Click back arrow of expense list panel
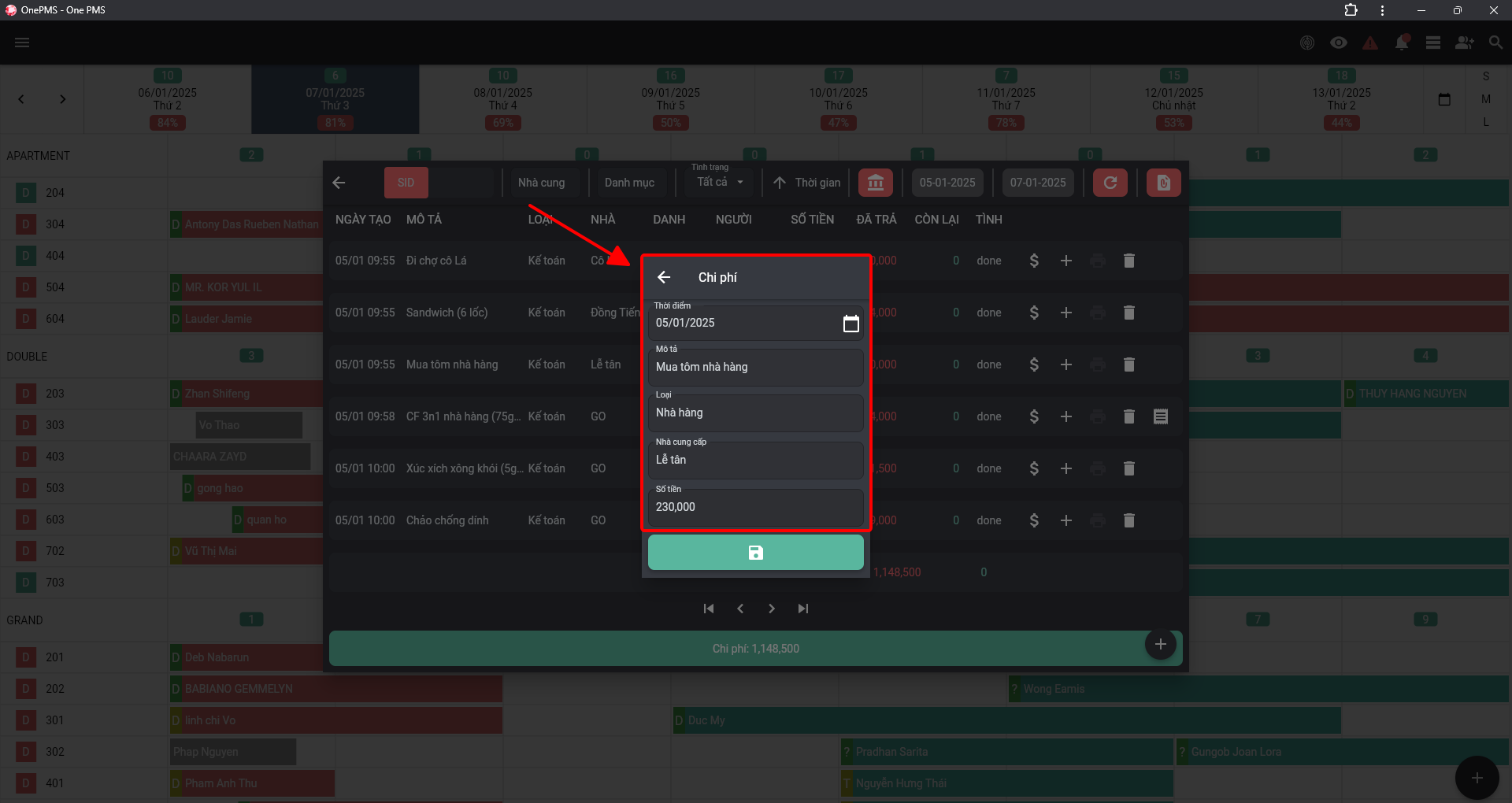Screen dimensions: 1512x803 click(x=339, y=183)
